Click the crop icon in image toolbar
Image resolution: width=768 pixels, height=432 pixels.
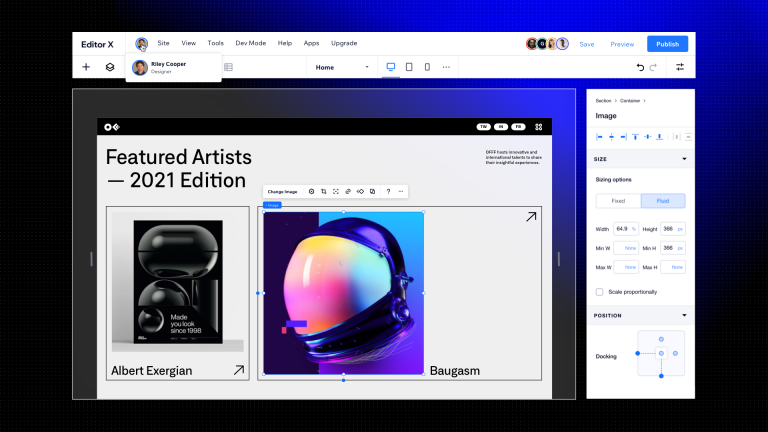(x=323, y=191)
